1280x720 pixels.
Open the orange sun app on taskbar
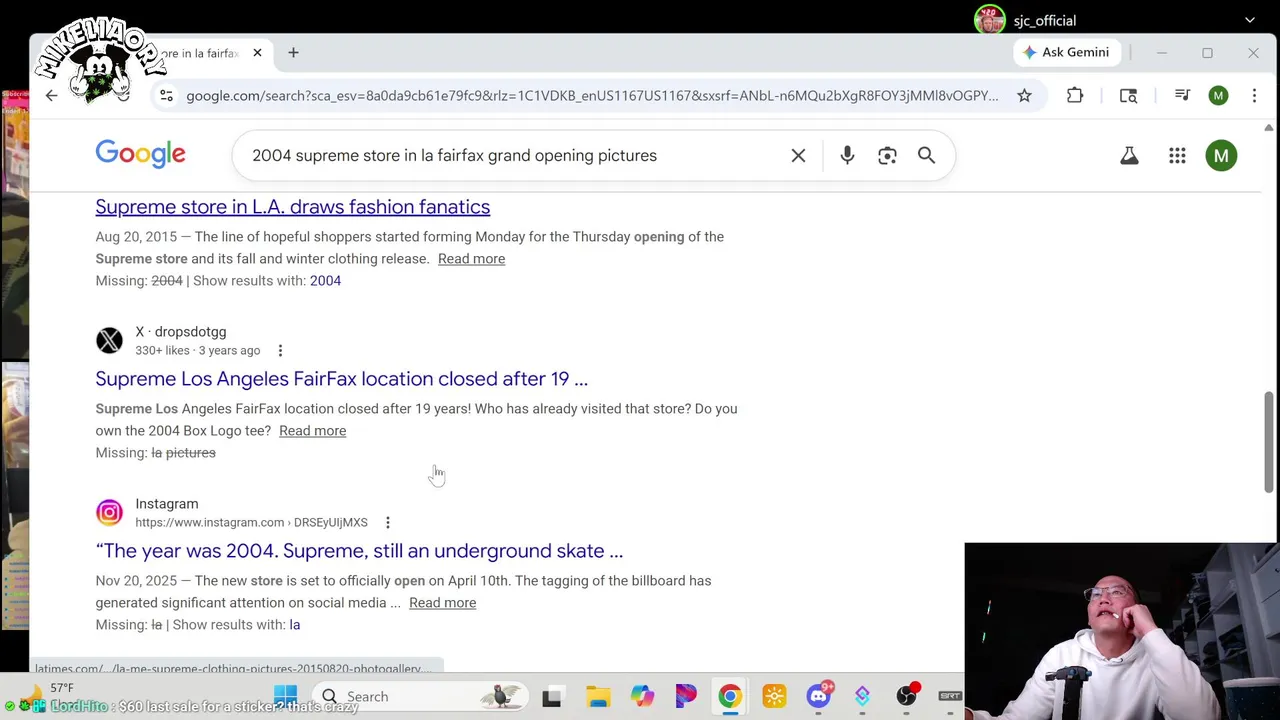coord(774,696)
